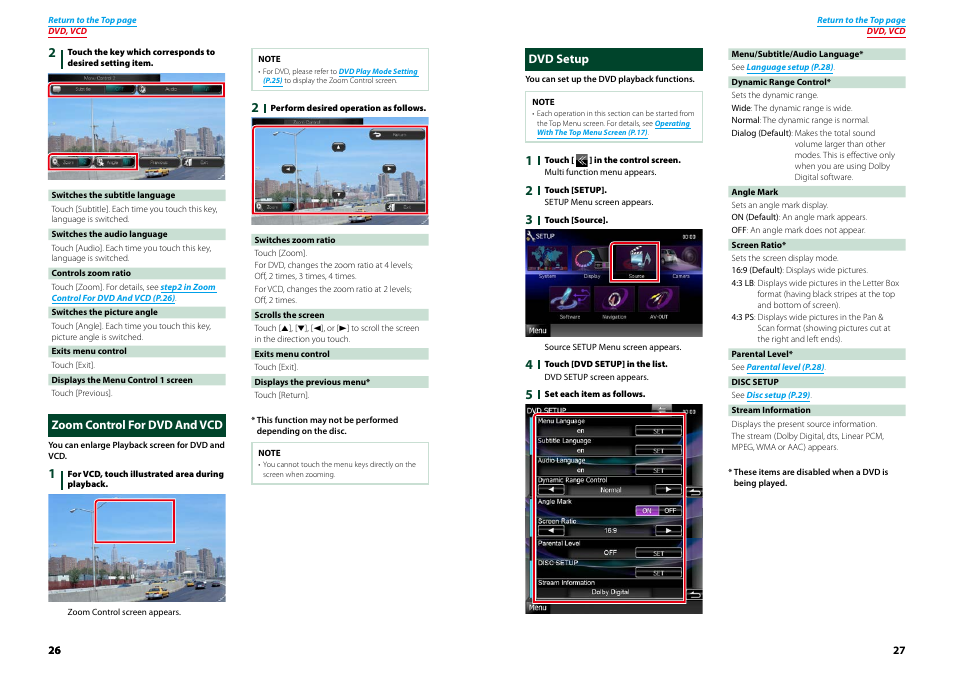The image size is (954, 677).
Task: Open Menu on DVD SETUP screen
Action: point(537,608)
